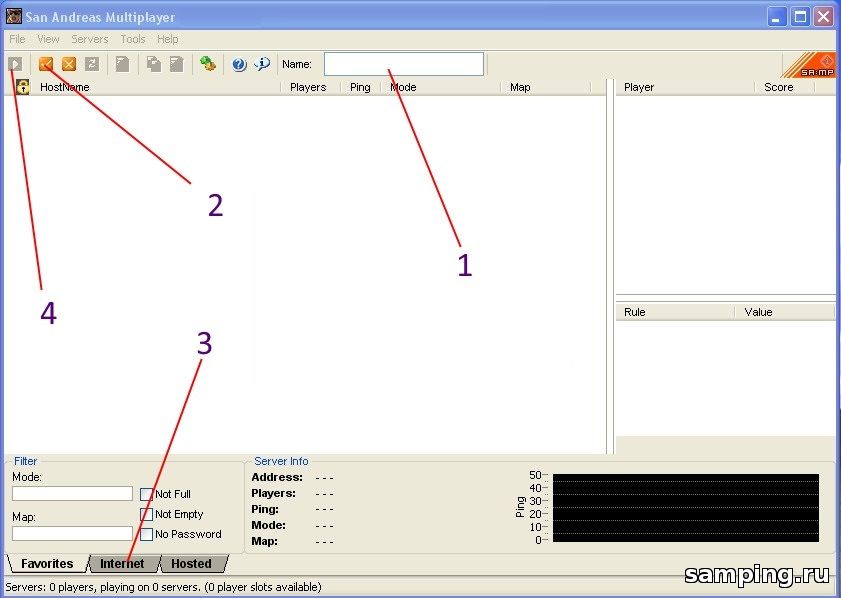The image size is (841, 598).
Task: Click the blue Help question-mark icon
Action: tap(239, 64)
